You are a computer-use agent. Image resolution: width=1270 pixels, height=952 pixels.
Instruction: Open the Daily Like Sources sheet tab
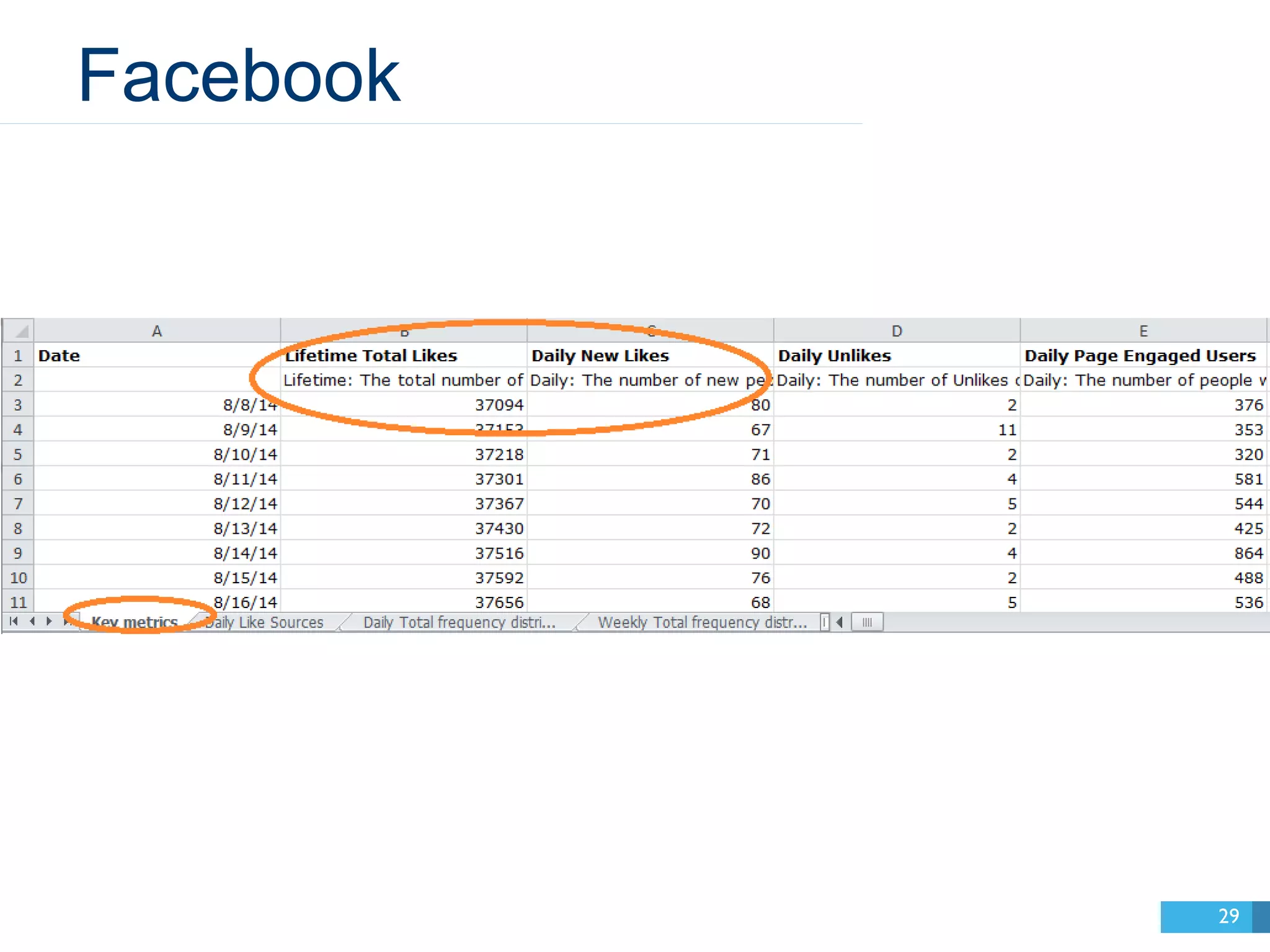click(264, 622)
